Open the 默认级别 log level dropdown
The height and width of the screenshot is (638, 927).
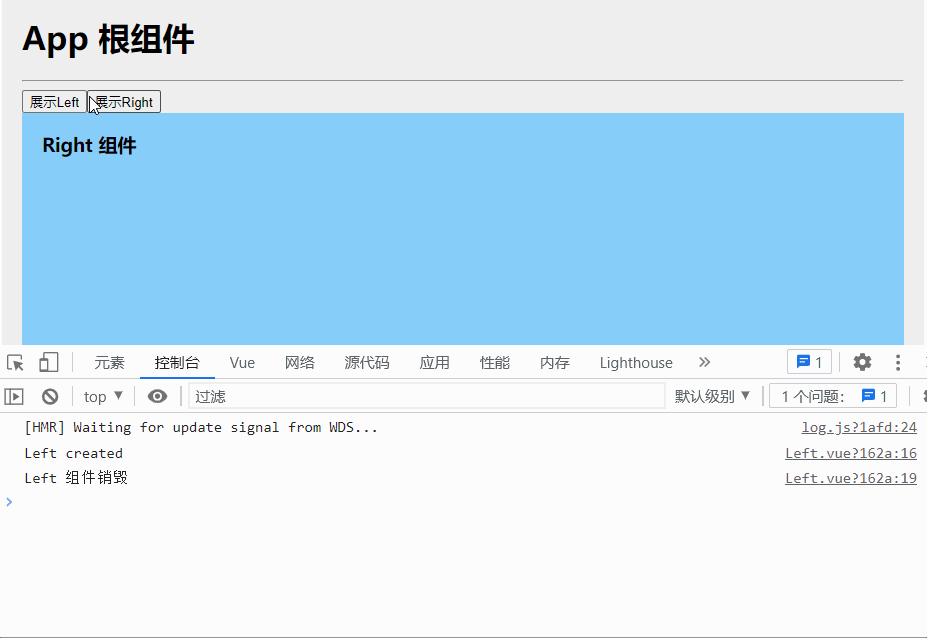point(712,396)
